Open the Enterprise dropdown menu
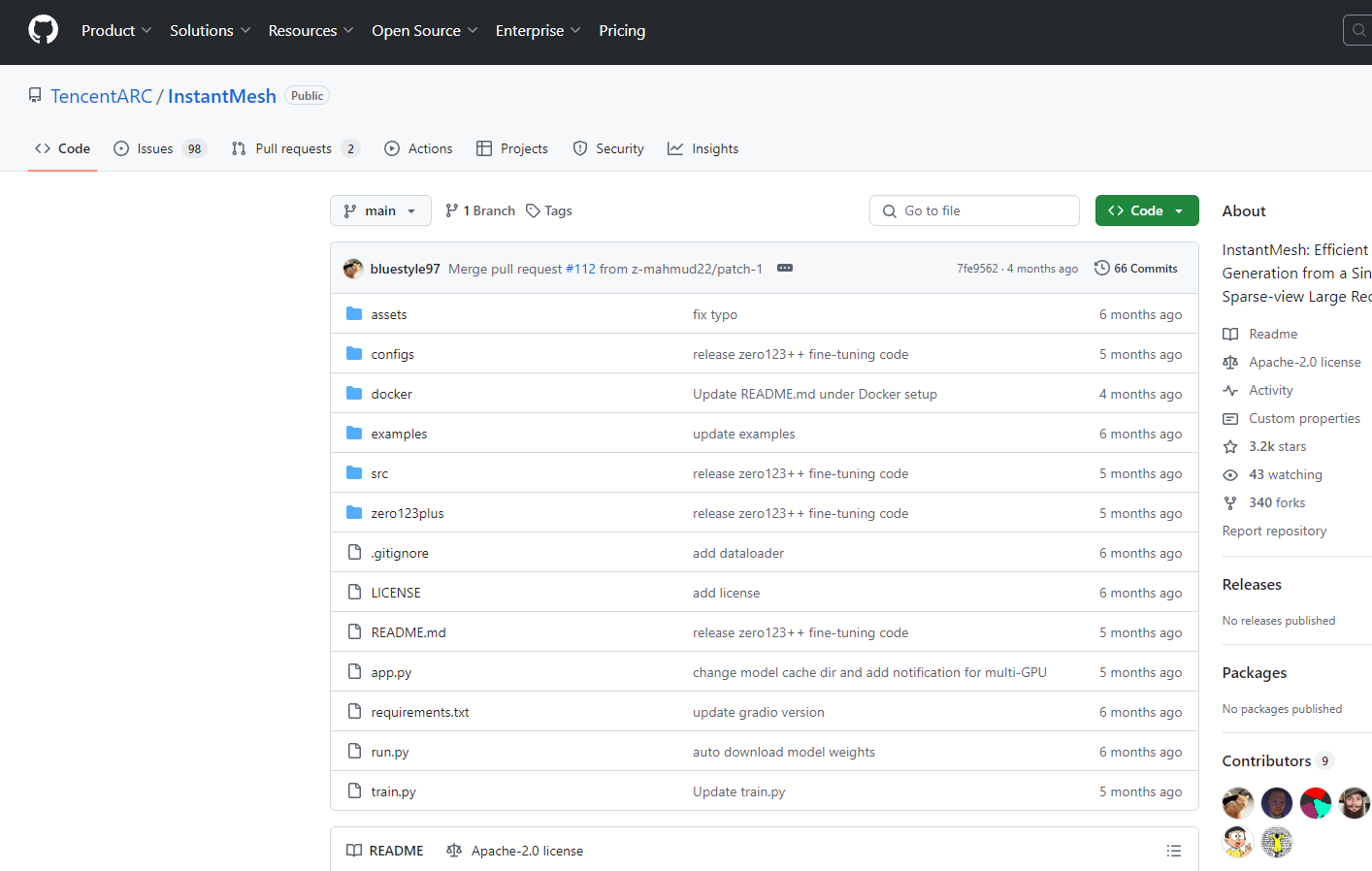This screenshot has width=1372, height=871. coord(538,31)
